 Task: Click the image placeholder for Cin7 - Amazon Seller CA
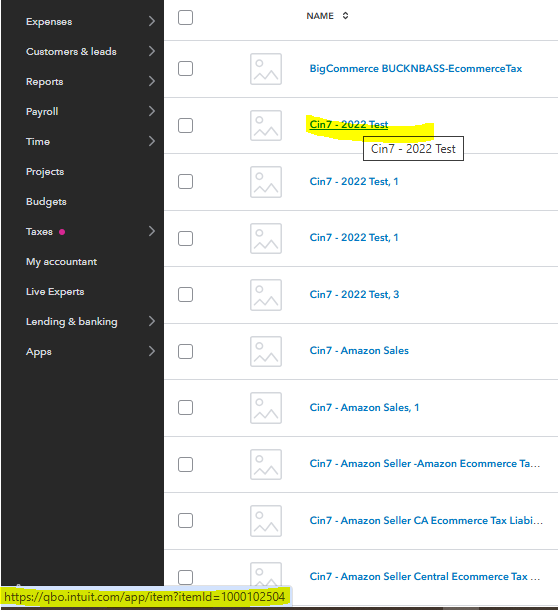(266, 521)
